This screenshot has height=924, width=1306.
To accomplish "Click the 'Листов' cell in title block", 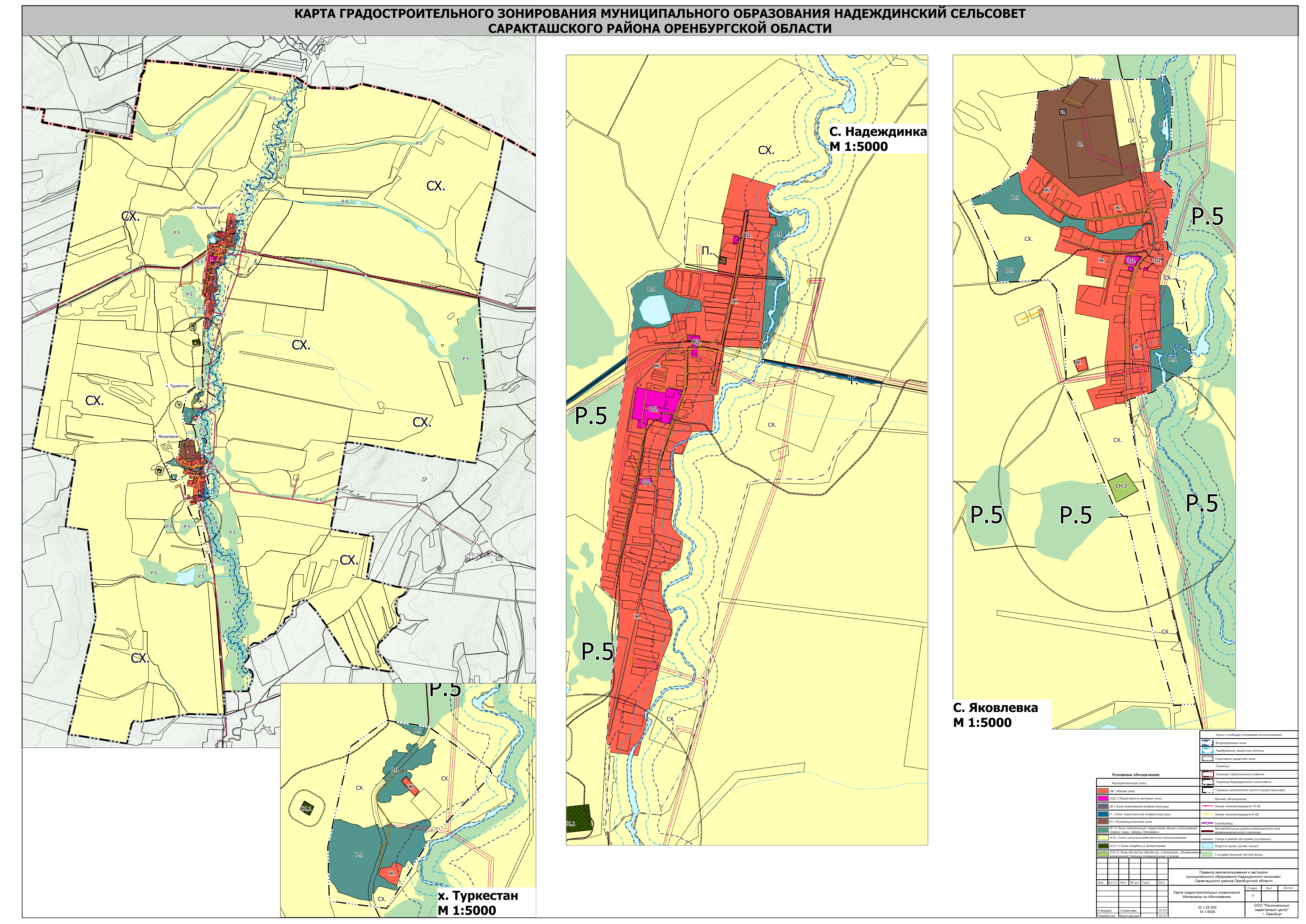I will (1288, 888).
